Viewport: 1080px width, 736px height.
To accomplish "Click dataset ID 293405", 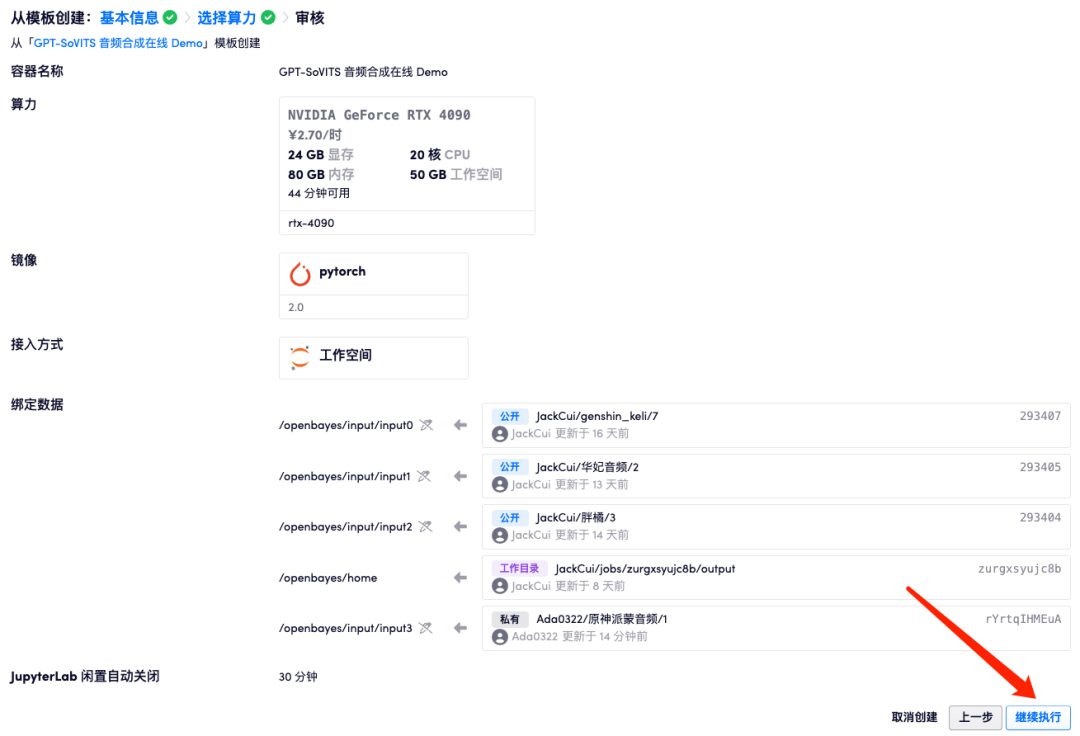I will tap(1040, 467).
